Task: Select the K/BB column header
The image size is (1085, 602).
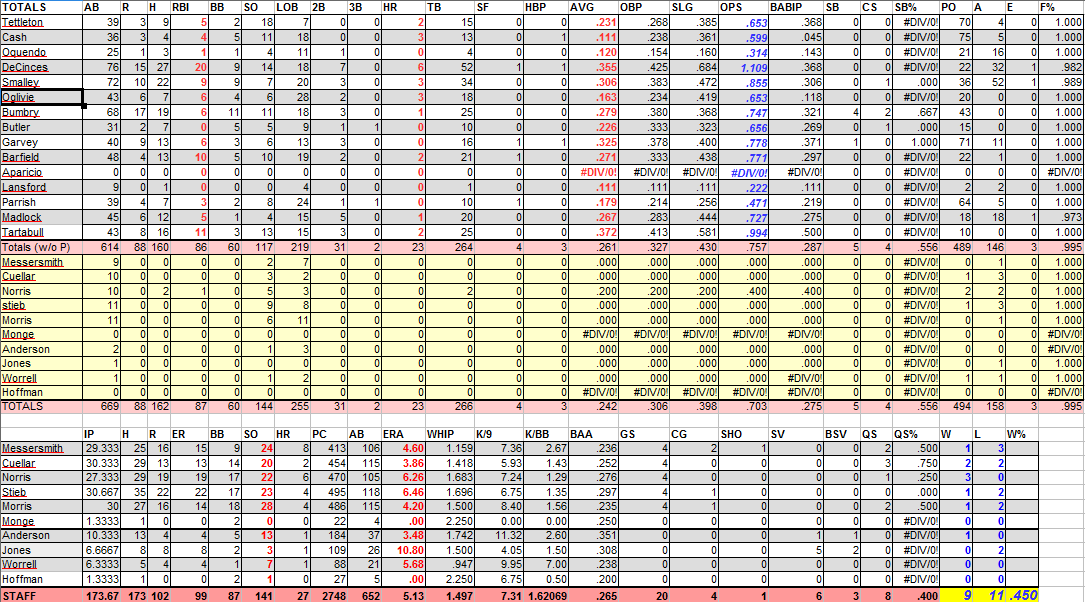Action: point(545,435)
